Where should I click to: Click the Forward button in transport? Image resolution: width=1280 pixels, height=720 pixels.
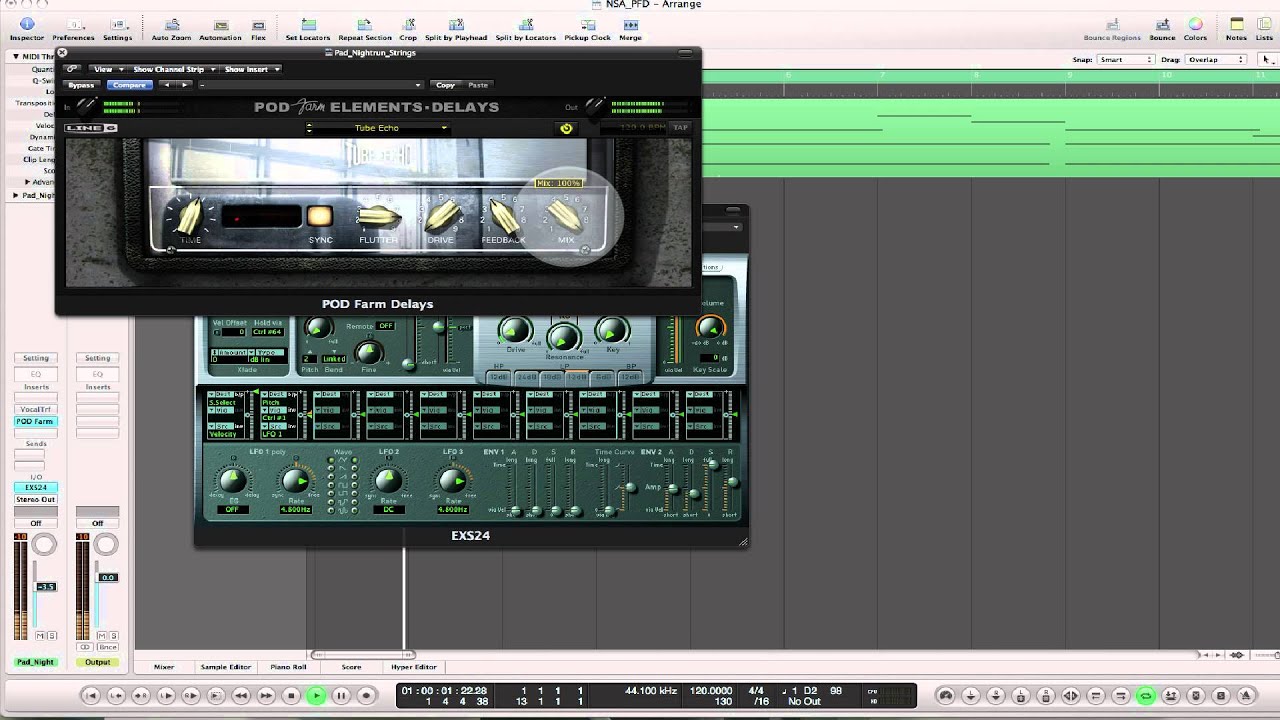coord(266,695)
